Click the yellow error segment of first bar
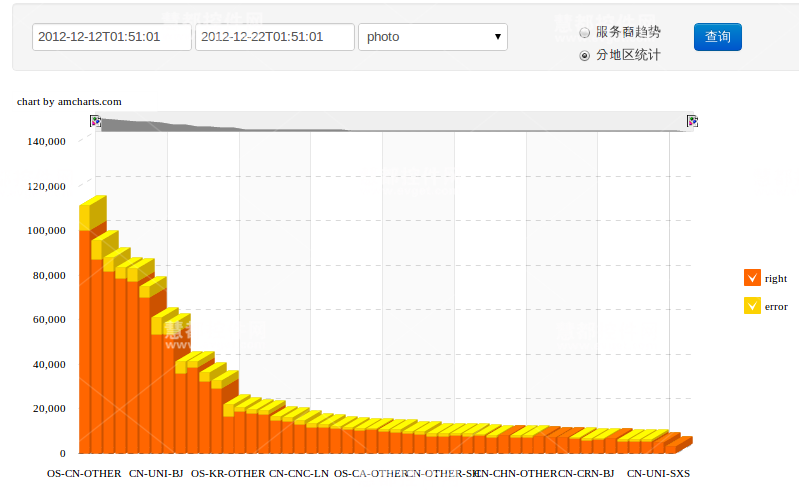 click(85, 218)
